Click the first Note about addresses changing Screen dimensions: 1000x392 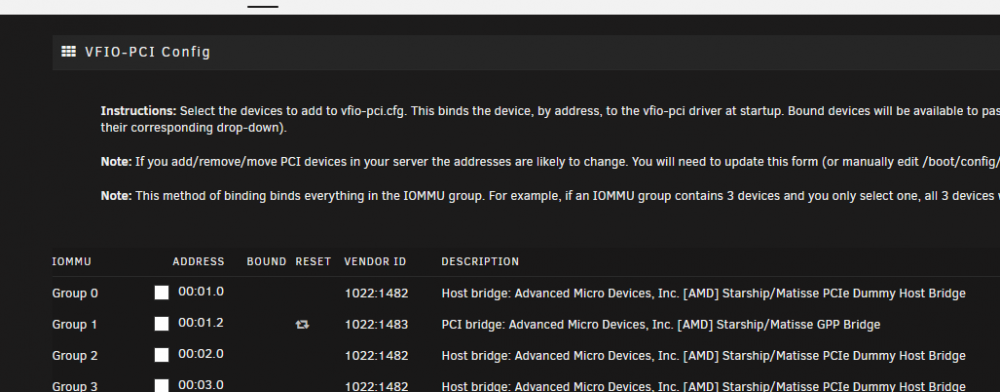pyautogui.click(x=550, y=162)
